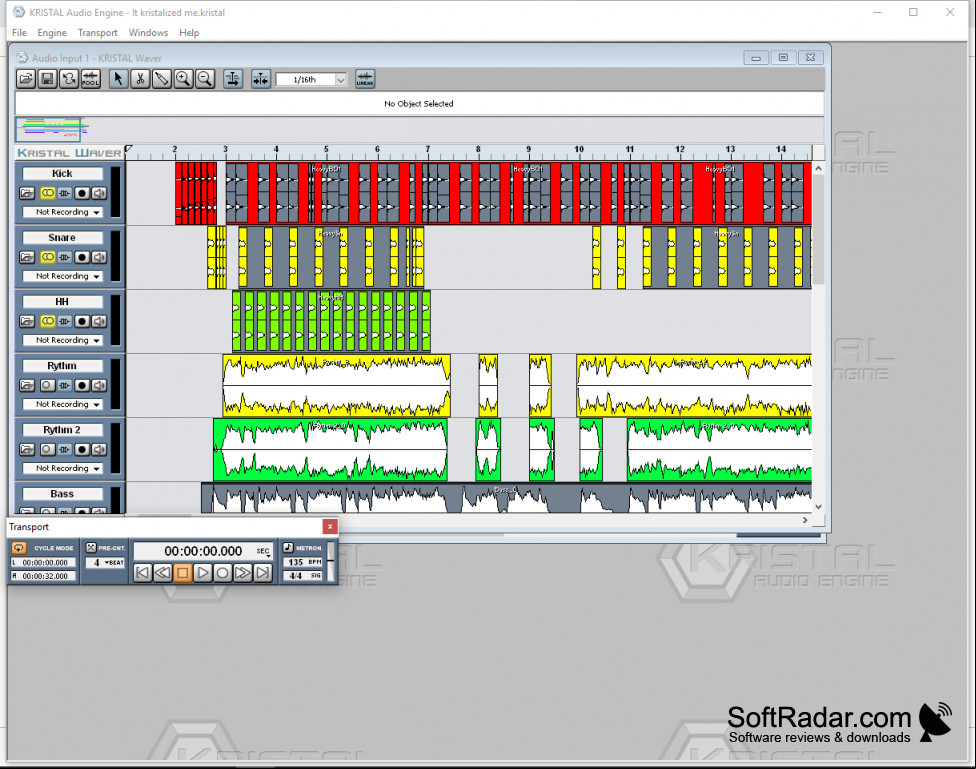Open the Engine menu
The width and height of the screenshot is (976, 769).
click(52, 32)
